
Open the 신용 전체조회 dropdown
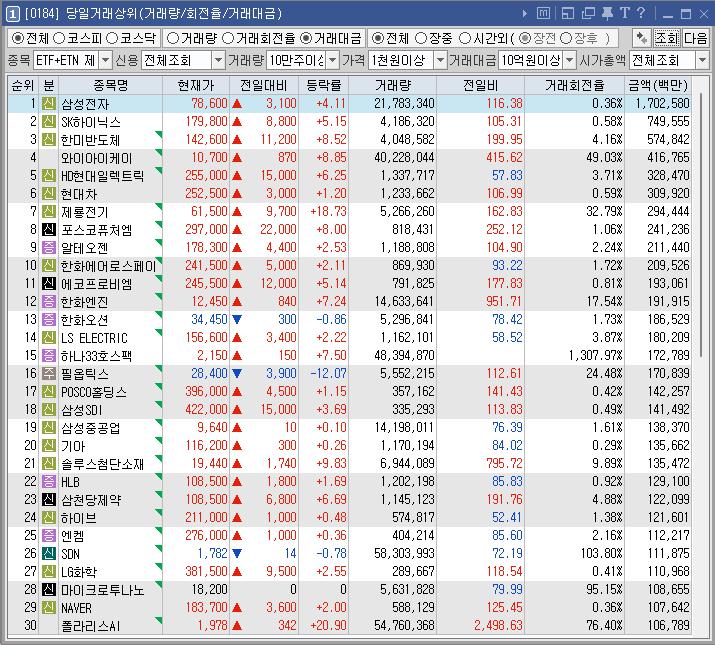[x=219, y=60]
